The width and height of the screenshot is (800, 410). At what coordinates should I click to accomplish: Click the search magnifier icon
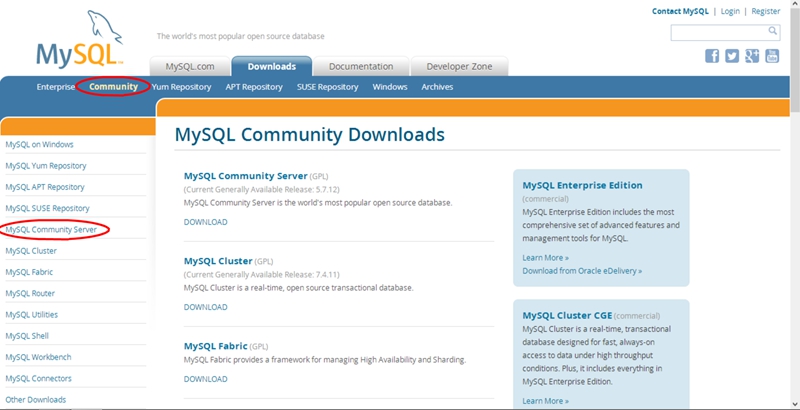(772, 31)
